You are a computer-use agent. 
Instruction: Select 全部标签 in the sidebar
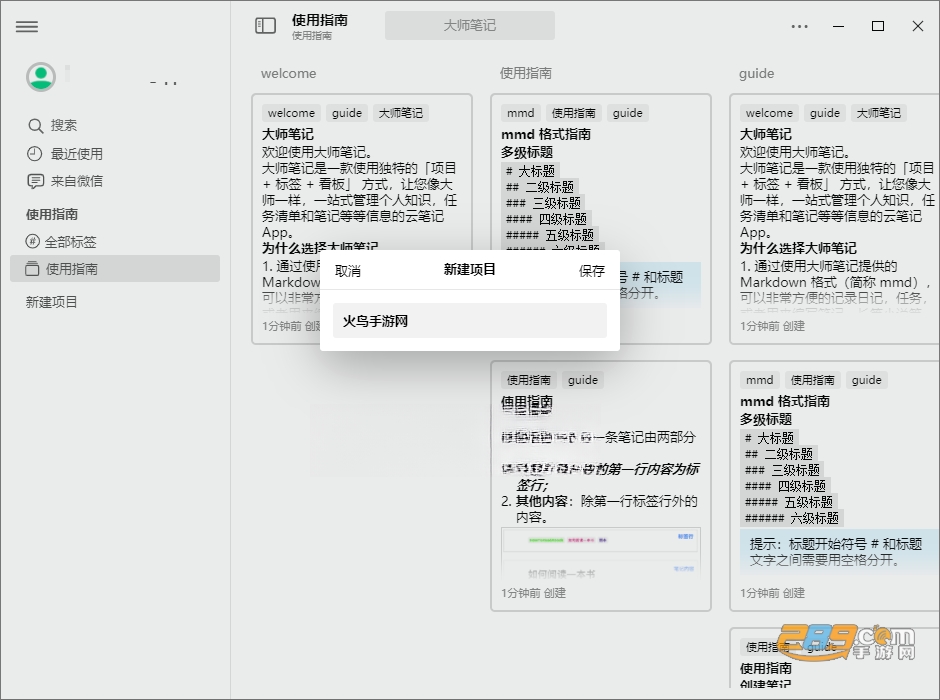click(x=70, y=242)
